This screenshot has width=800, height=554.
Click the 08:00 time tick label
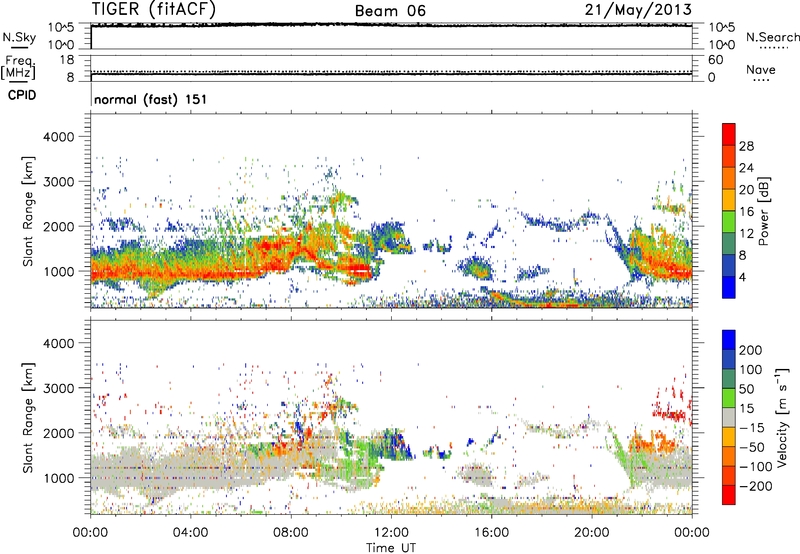291,533
